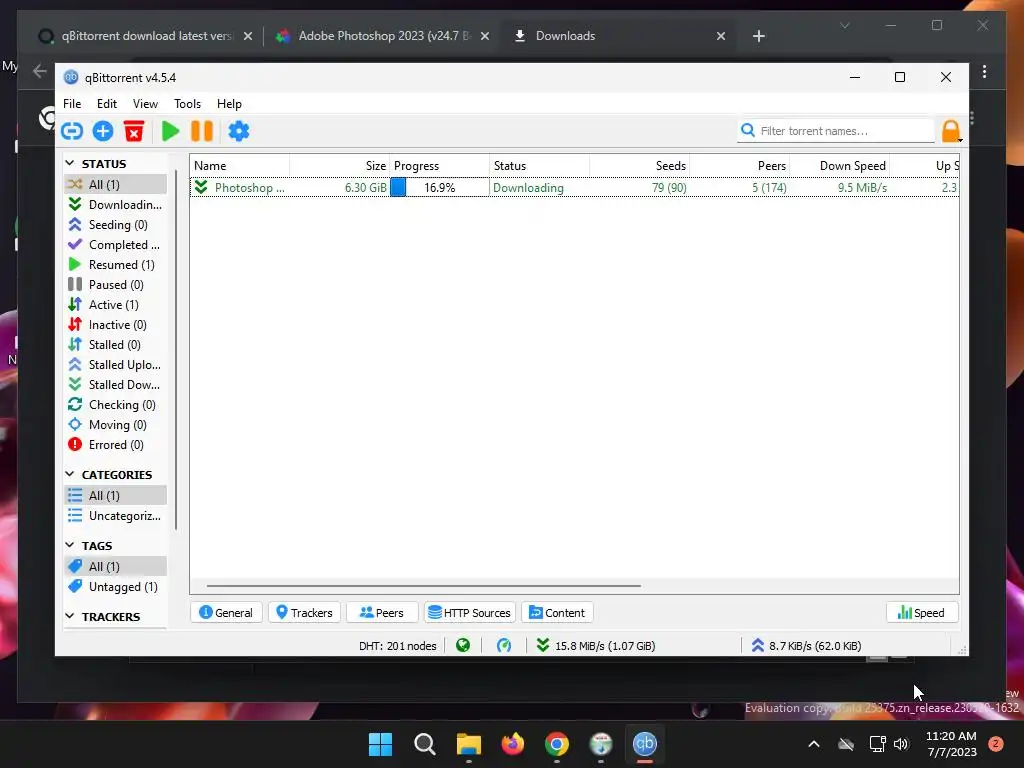Image resolution: width=1024 pixels, height=768 pixels.
Task: Open the HTTP Sources tab
Action: point(470,613)
